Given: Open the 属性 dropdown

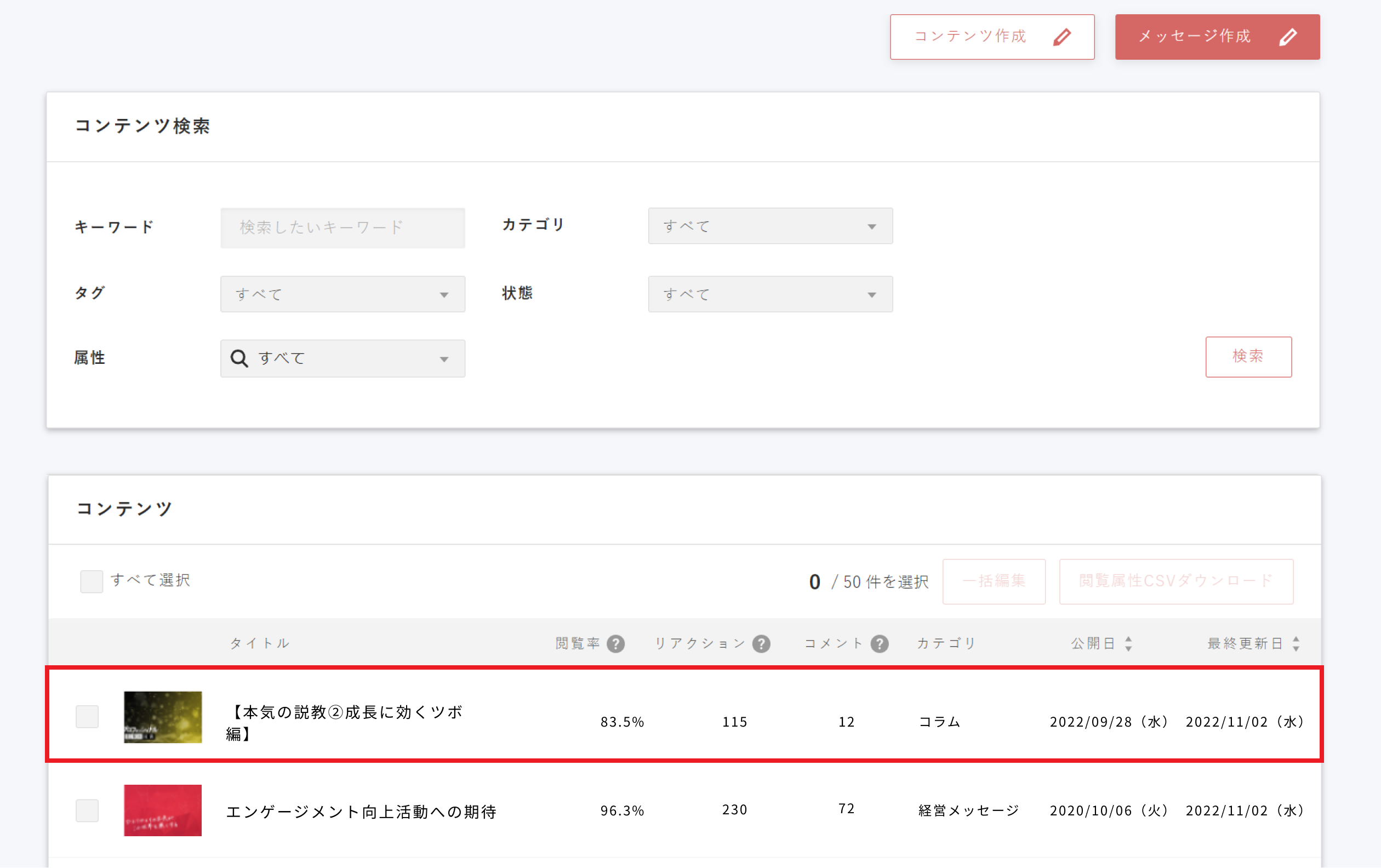Looking at the screenshot, I should click(343, 358).
